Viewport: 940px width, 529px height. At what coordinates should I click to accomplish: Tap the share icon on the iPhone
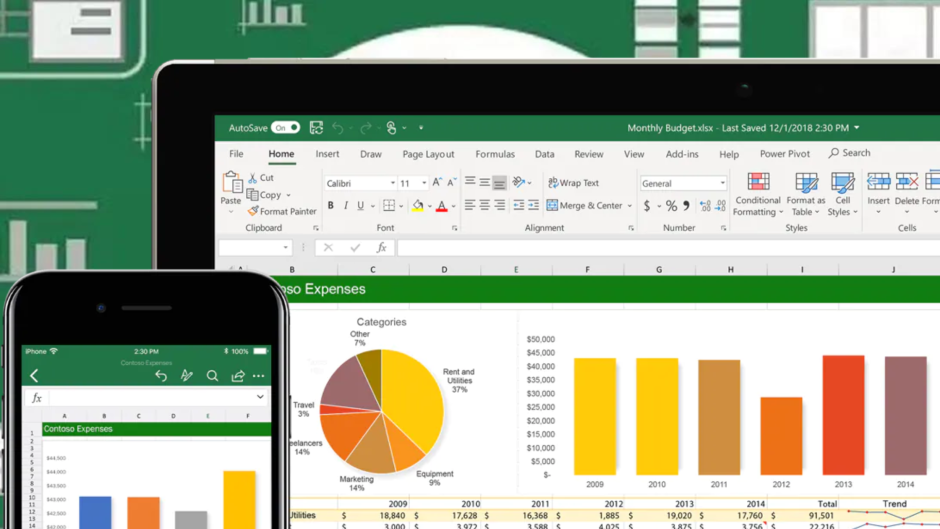238,376
